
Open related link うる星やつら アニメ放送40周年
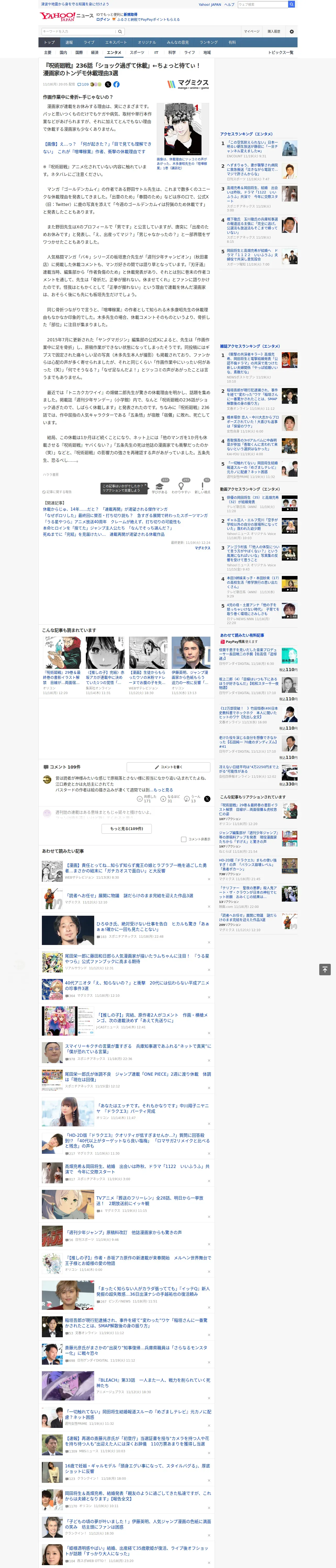click(111, 522)
